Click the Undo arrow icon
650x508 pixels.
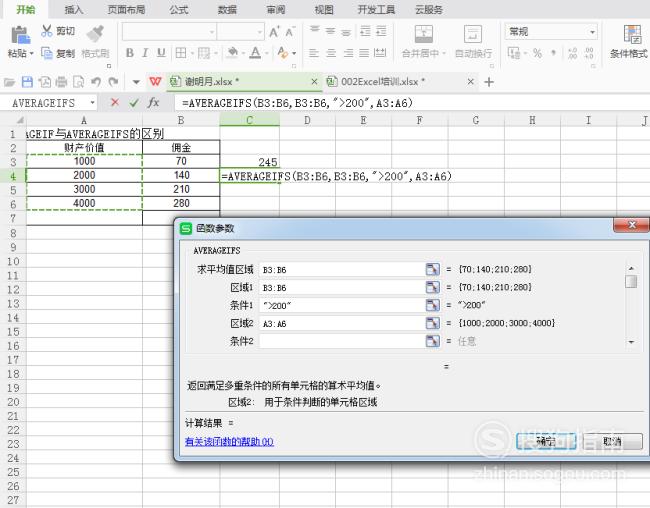click(x=96, y=82)
